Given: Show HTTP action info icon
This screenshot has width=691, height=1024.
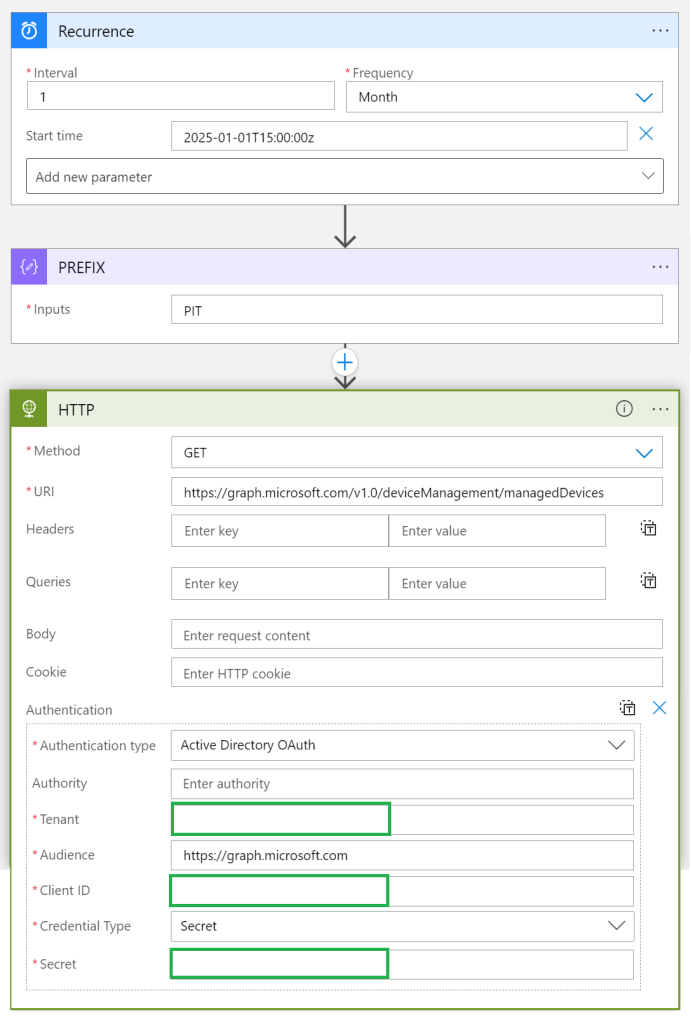Looking at the screenshot, I should 624,409.
